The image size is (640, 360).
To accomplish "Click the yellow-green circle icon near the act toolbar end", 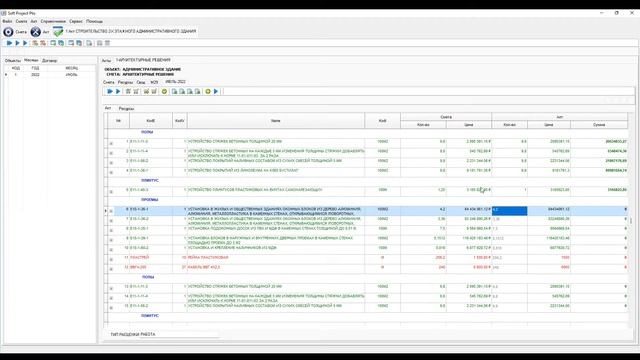I will [208, 91].
